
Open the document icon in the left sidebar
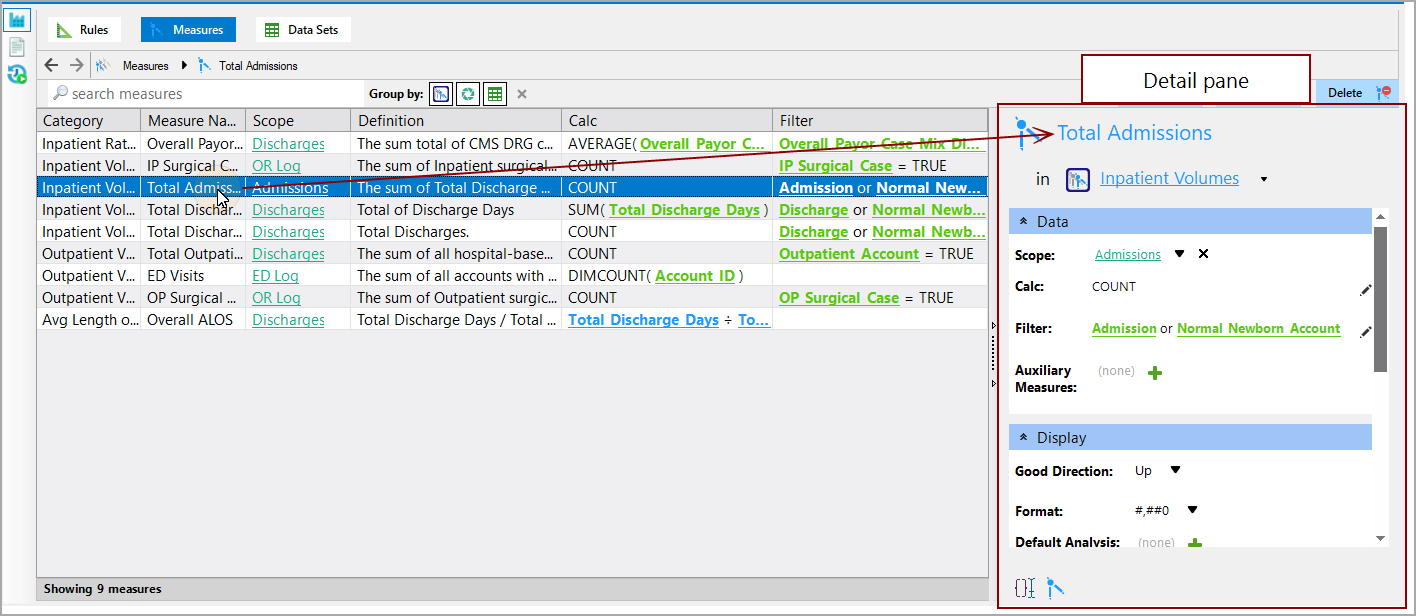[x=16, y=46]
